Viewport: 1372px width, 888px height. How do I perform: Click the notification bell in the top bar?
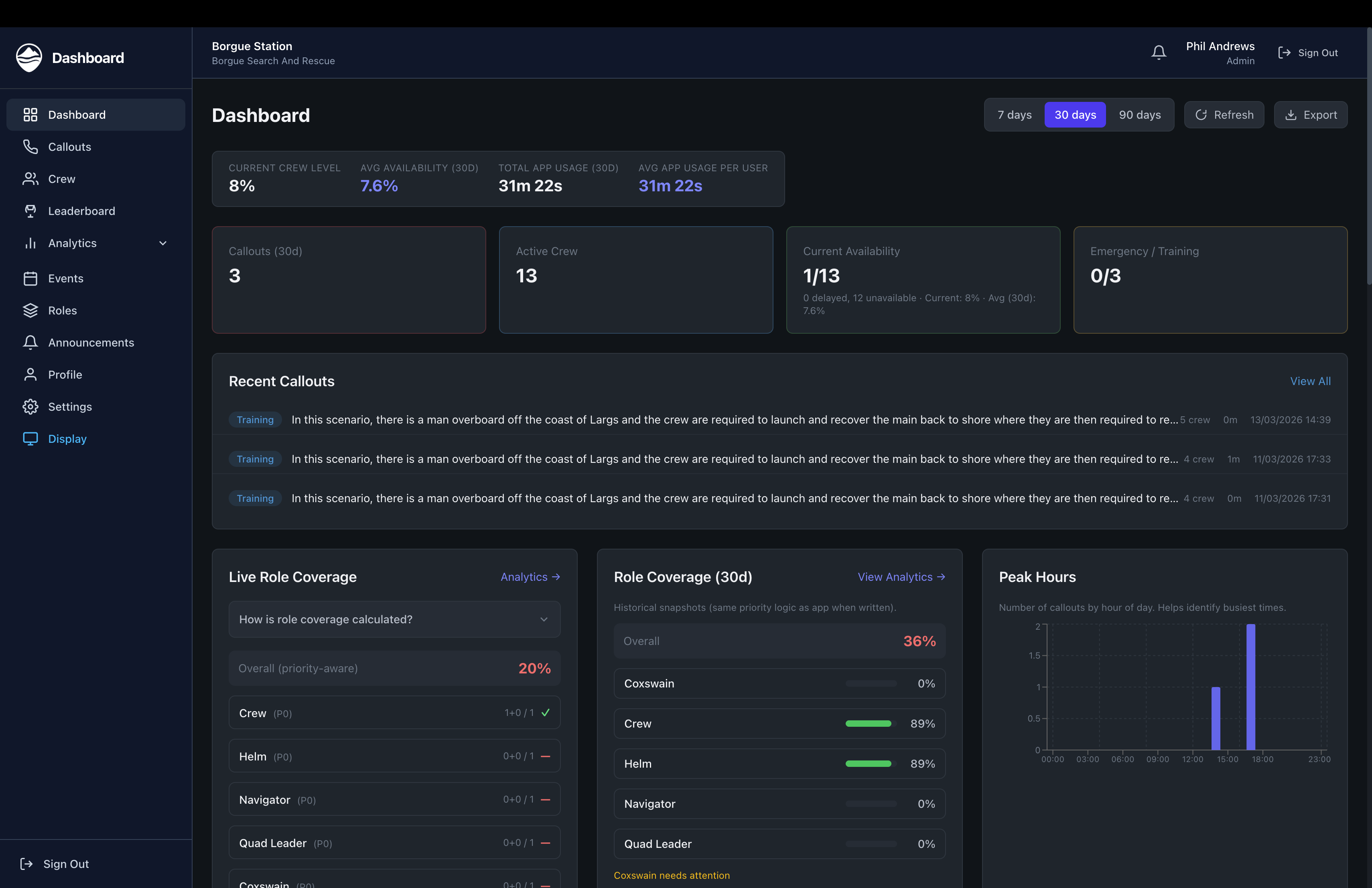tap(1159, 52)
